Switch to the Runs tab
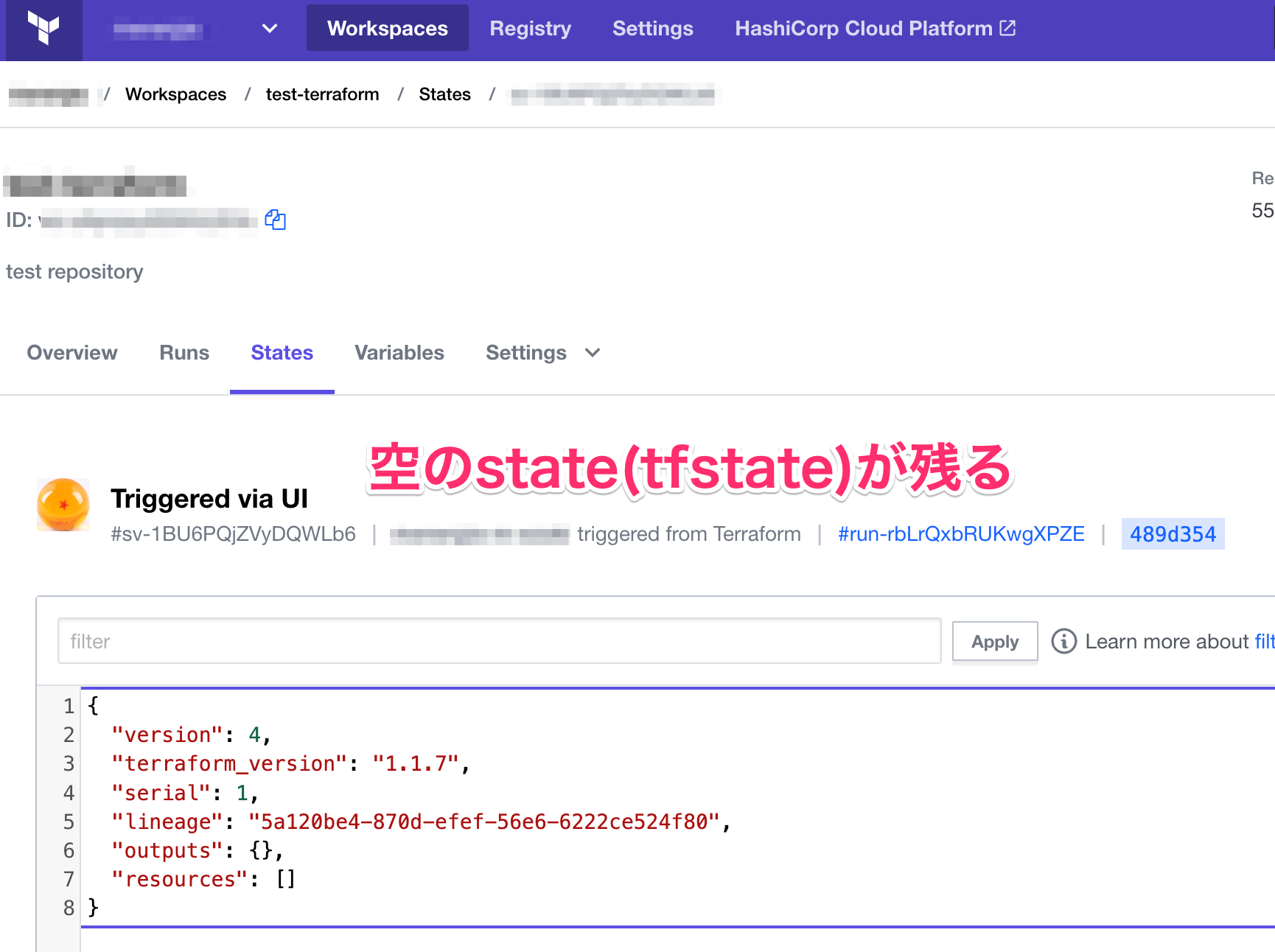Screen dimensions: 1275x952 184,353
